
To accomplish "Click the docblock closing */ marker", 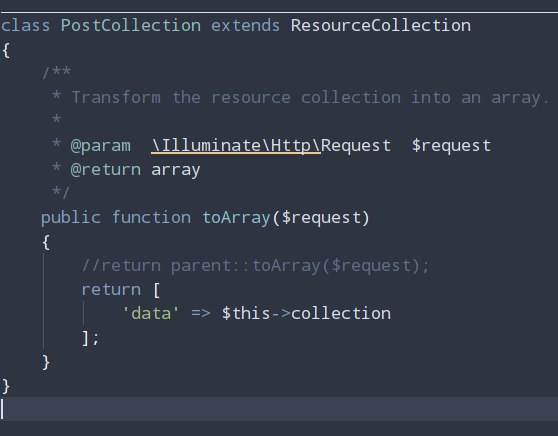I will pyautogui.click(x=60, y=193).
